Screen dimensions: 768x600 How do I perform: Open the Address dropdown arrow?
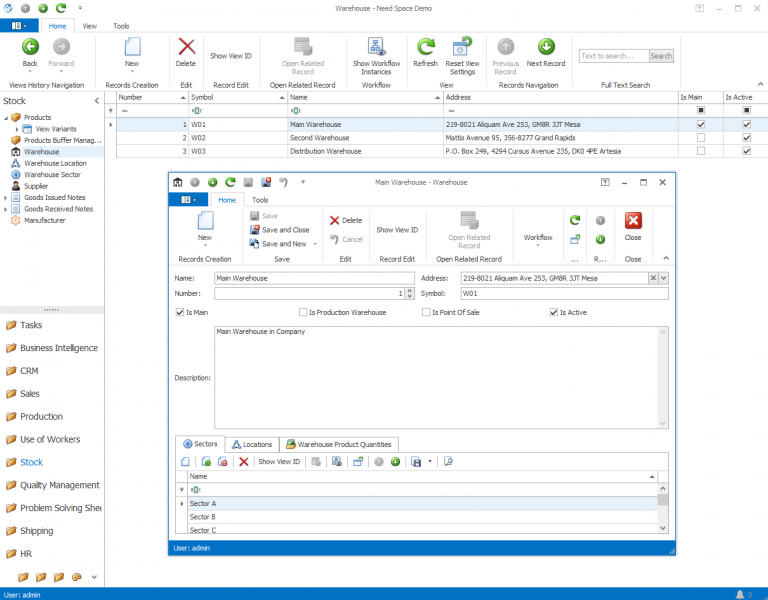tap(664, 279)
